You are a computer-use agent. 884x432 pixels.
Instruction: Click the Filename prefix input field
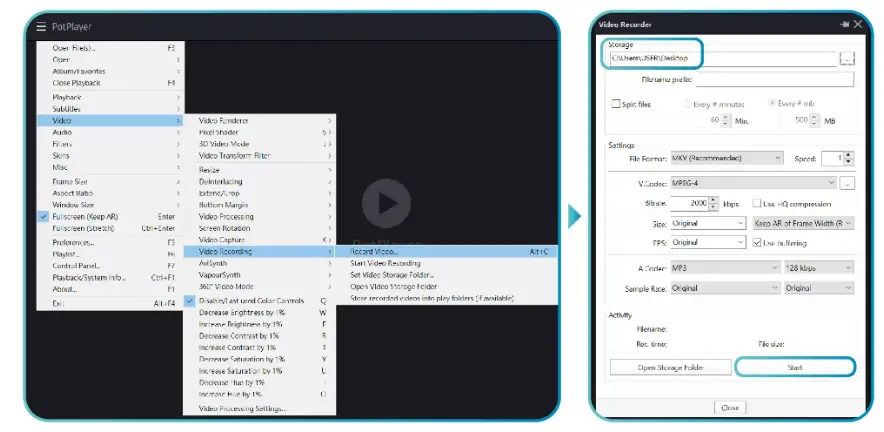pos(775,80)
